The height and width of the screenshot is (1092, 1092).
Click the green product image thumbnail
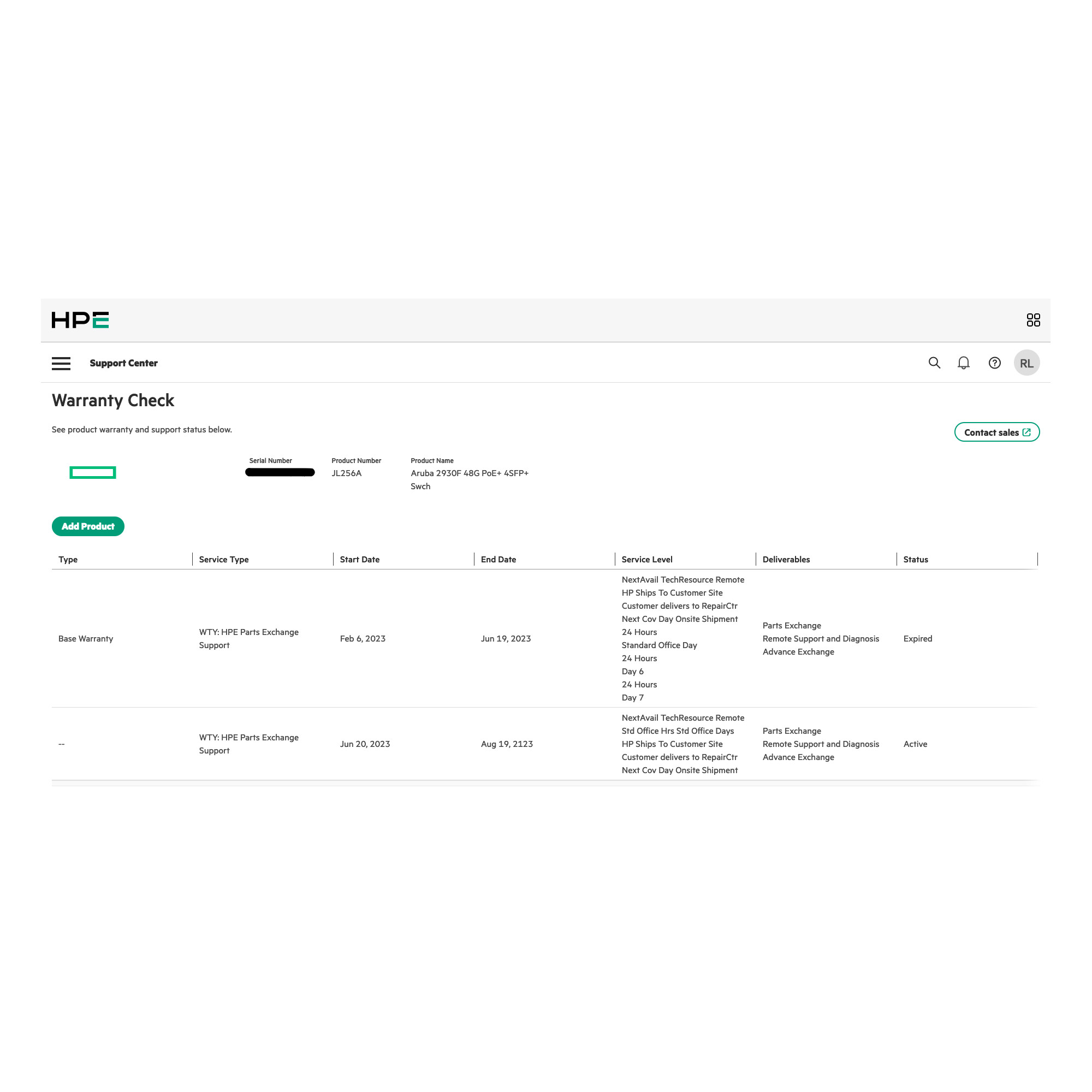pos(93,472)
